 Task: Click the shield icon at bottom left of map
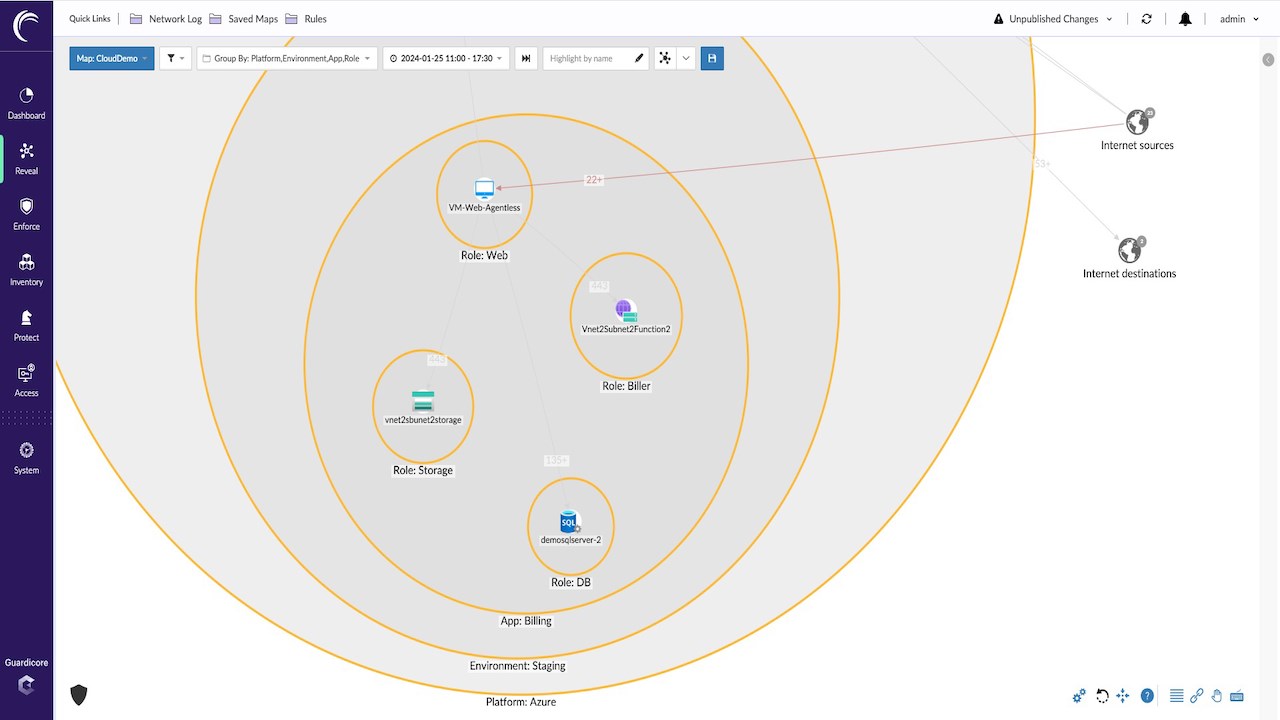coord(79,694)
